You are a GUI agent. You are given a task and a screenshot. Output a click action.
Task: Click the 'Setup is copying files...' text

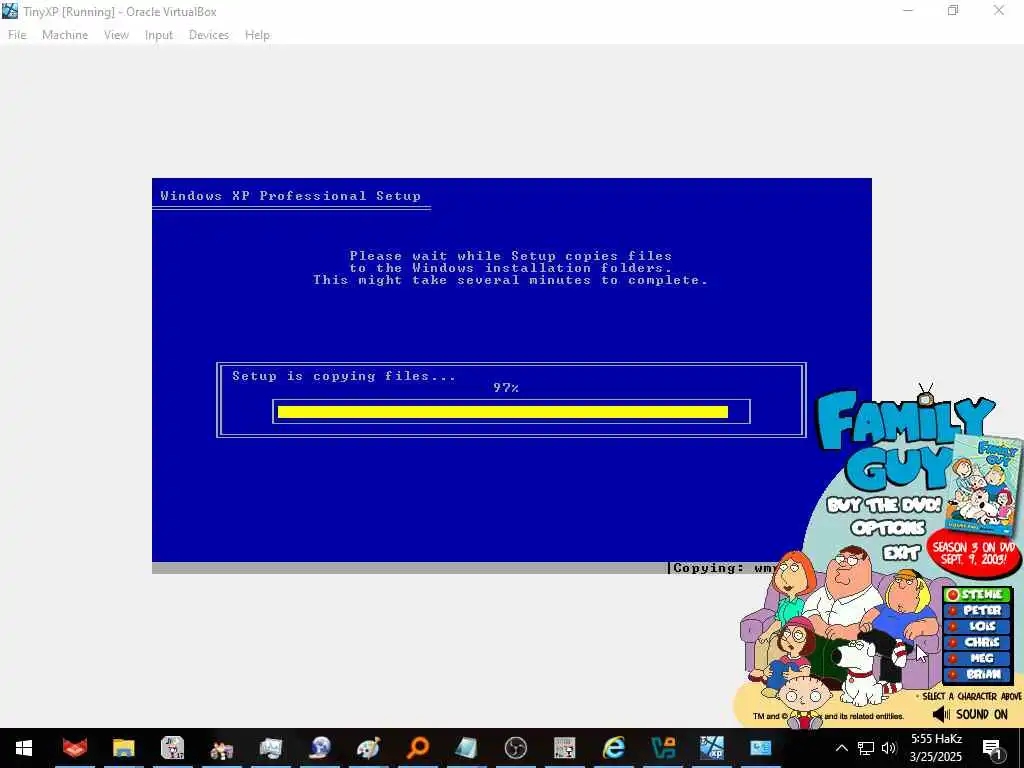pos(344,376)
